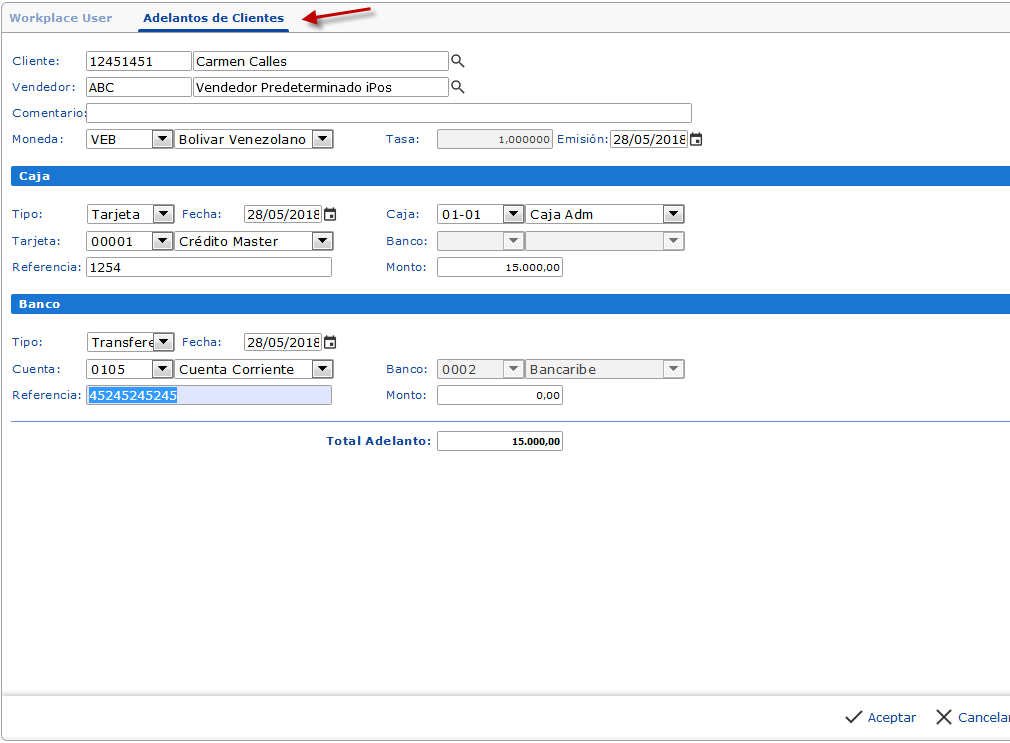Open the calendar icon for Banco Fecha
1010x743 pixels.
[x=330, y=342]
